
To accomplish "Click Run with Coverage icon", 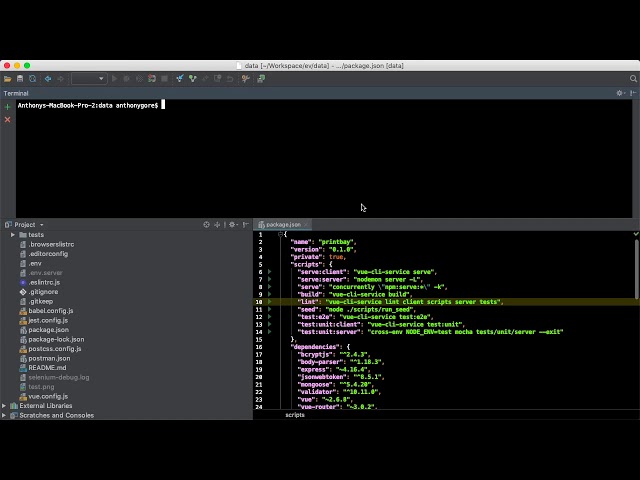I will [x=139, y=79].
